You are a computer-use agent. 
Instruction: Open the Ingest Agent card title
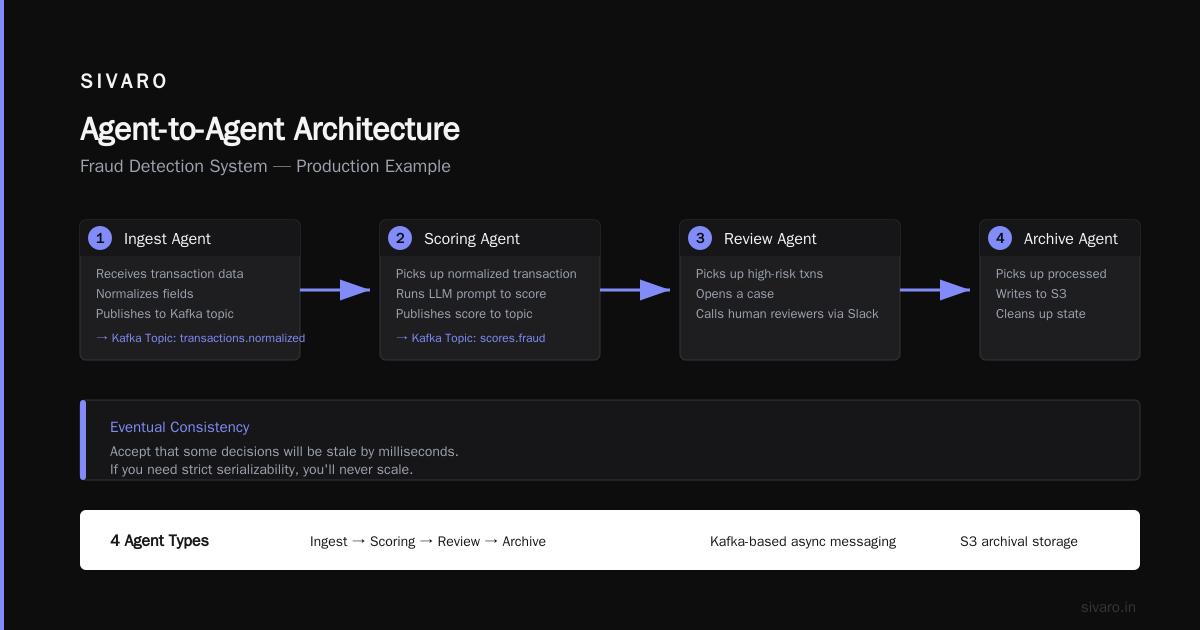pos(167,239)
